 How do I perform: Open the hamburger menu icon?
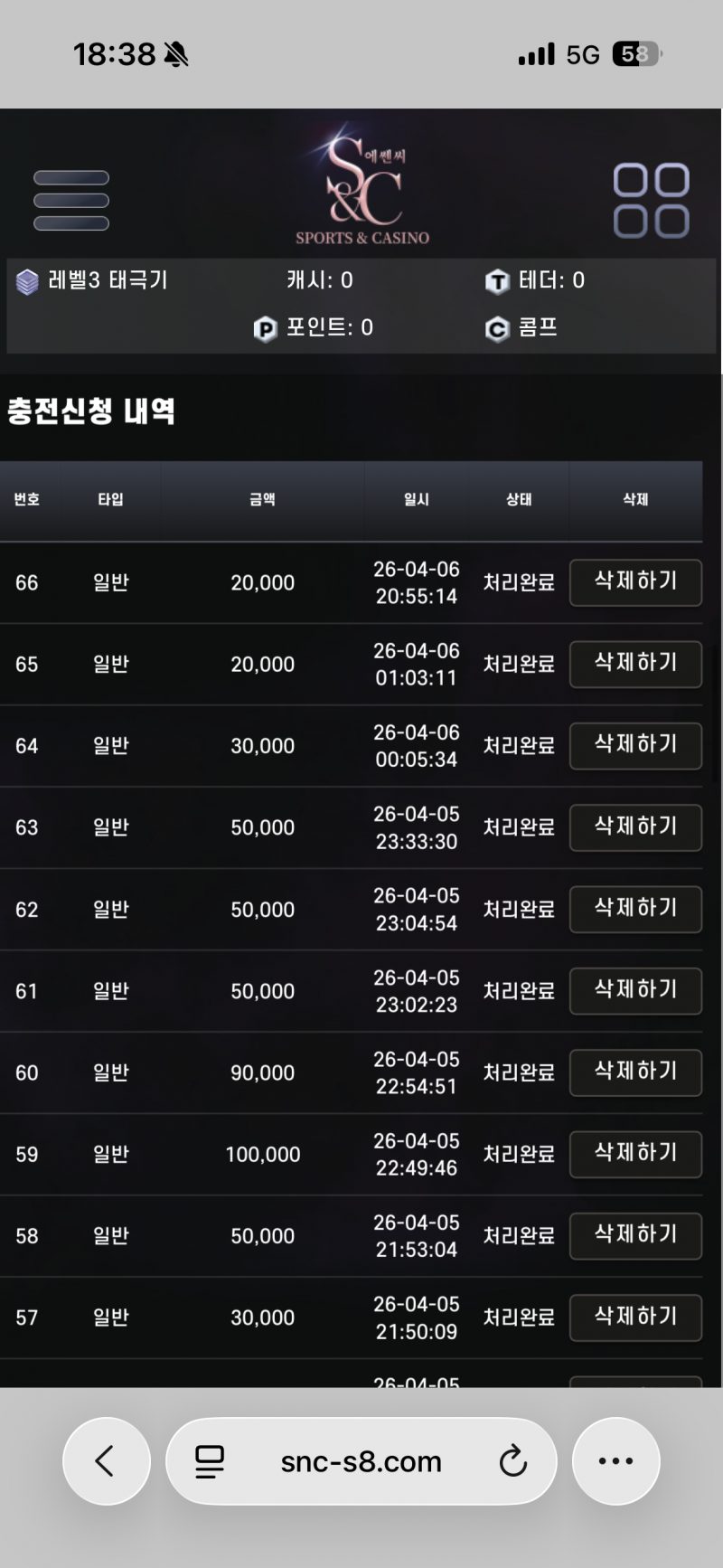(x=71, y=201)
